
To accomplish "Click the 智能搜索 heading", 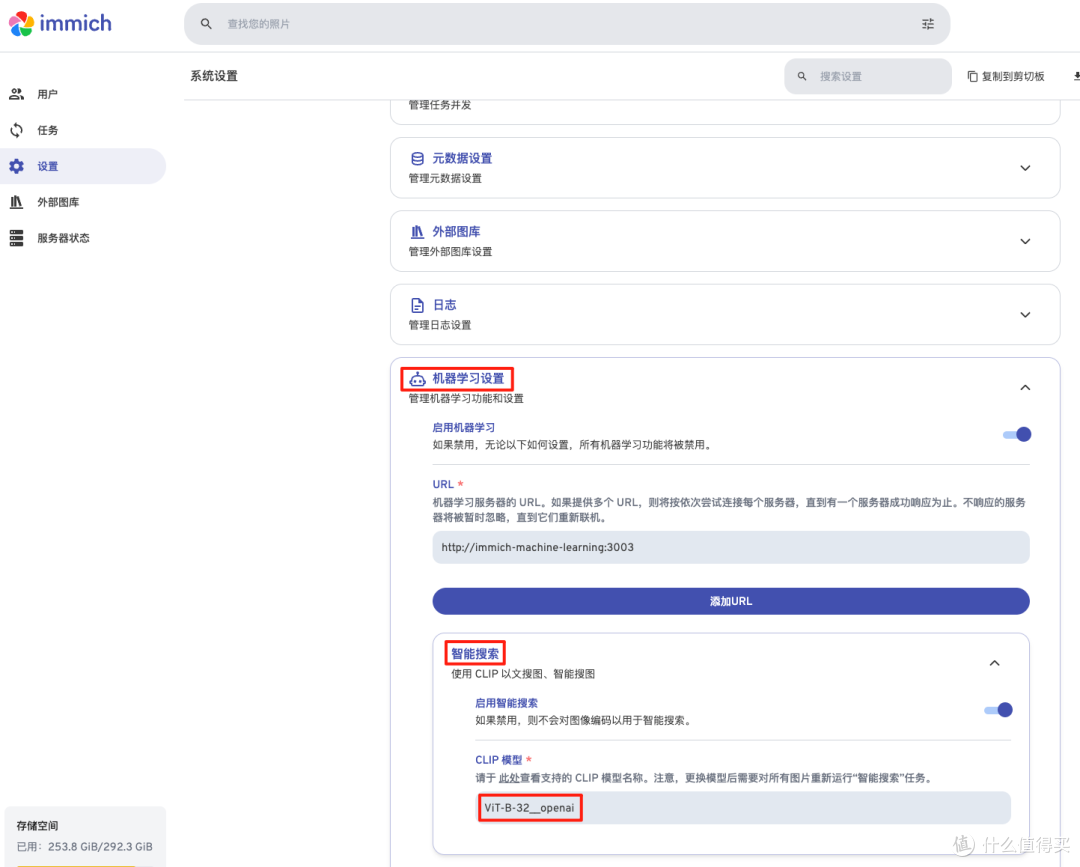I will 475,654.
